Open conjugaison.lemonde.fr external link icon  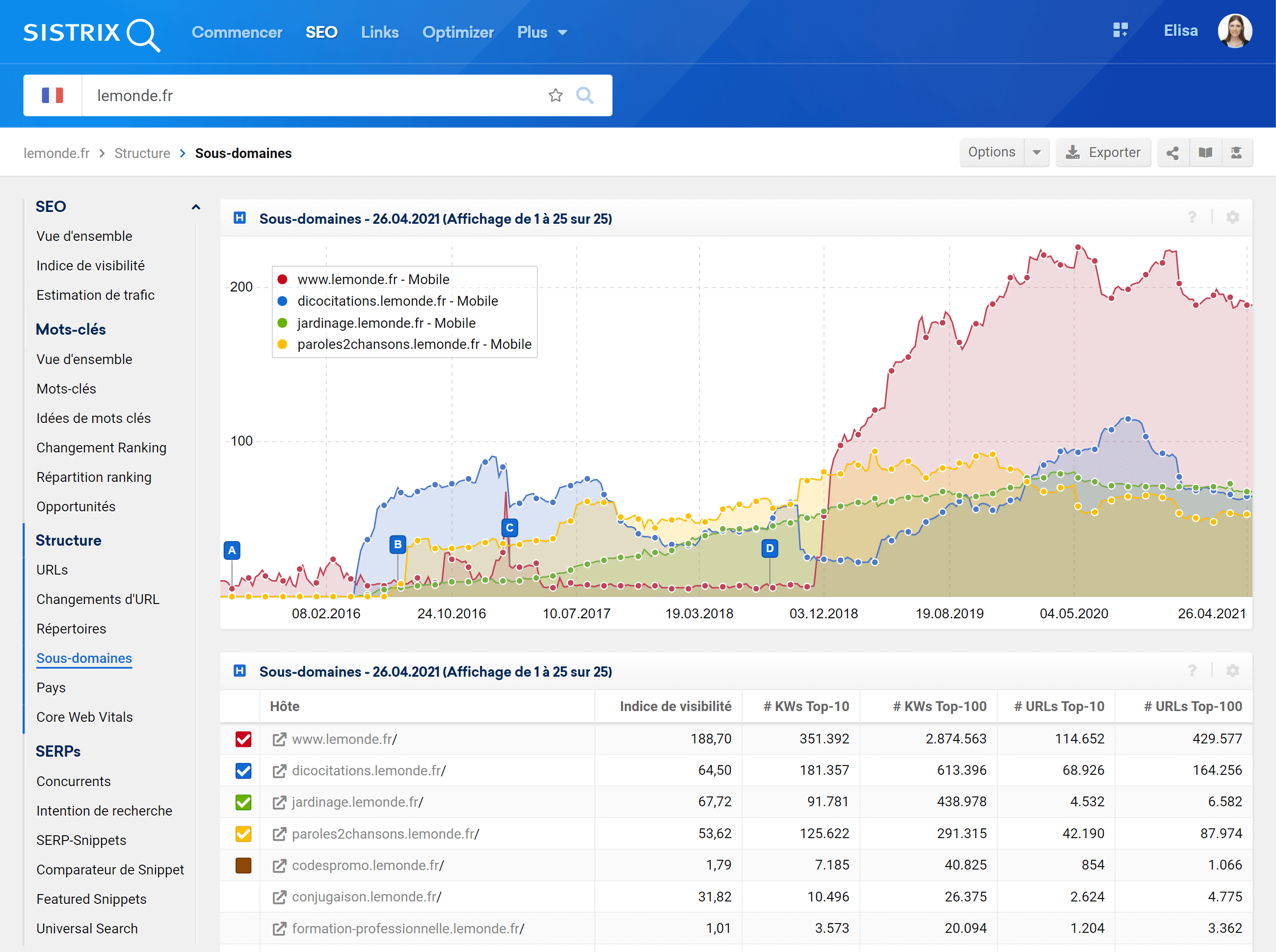279,897
